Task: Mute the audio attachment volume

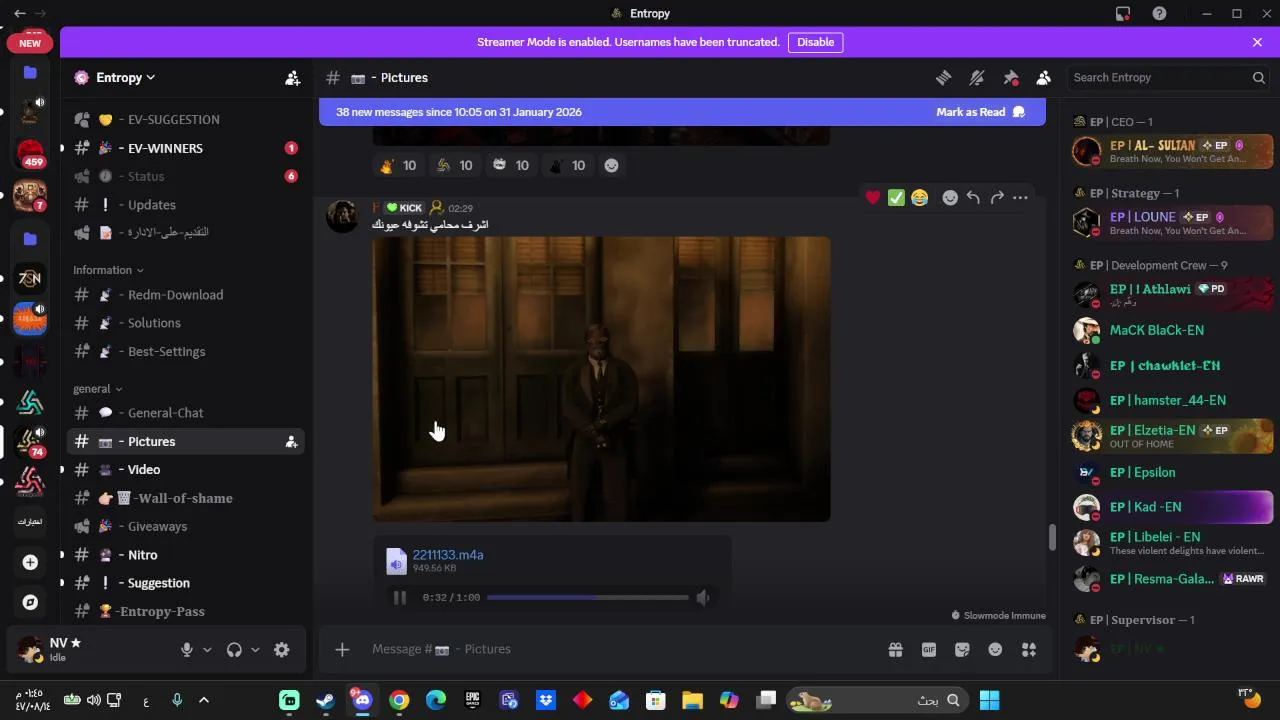Action: coord(703,598)
